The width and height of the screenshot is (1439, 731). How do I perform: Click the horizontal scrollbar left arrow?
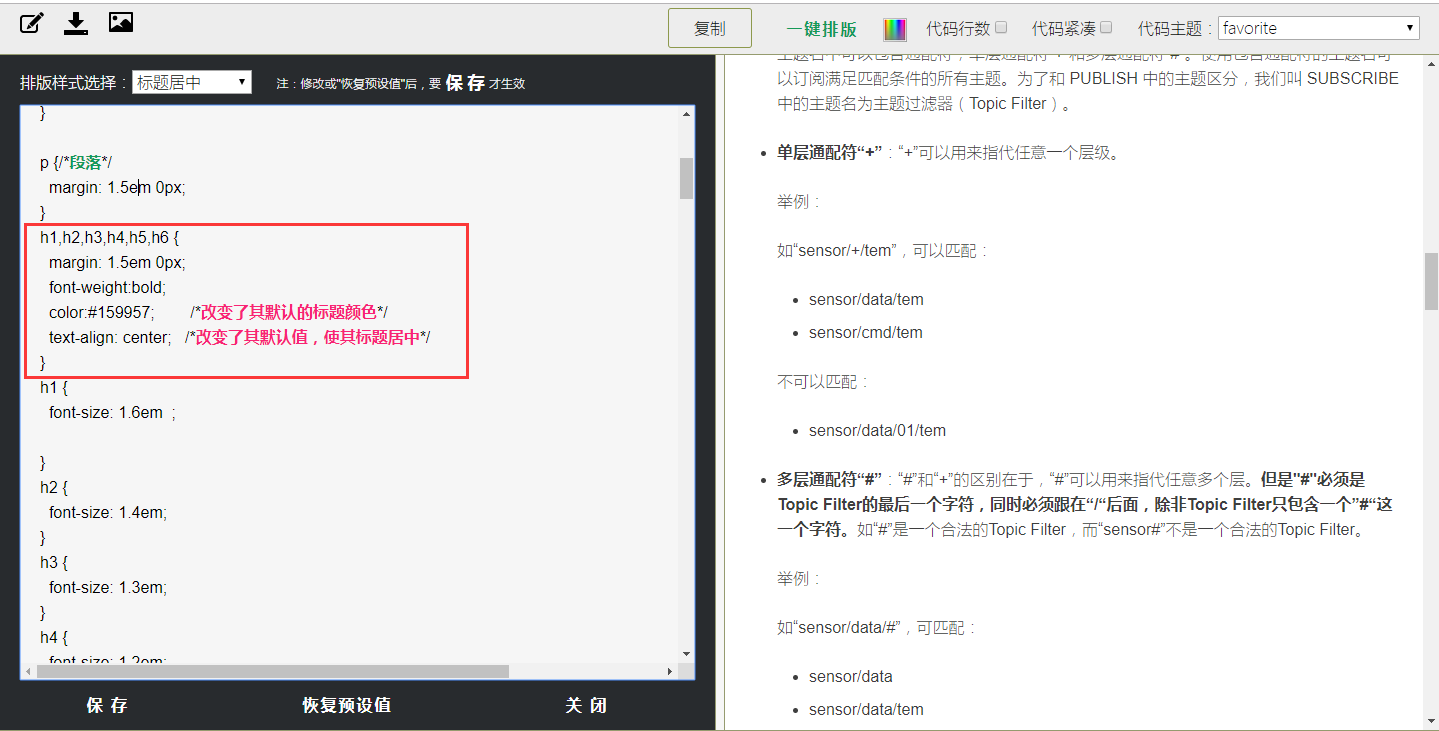[29, 671]
